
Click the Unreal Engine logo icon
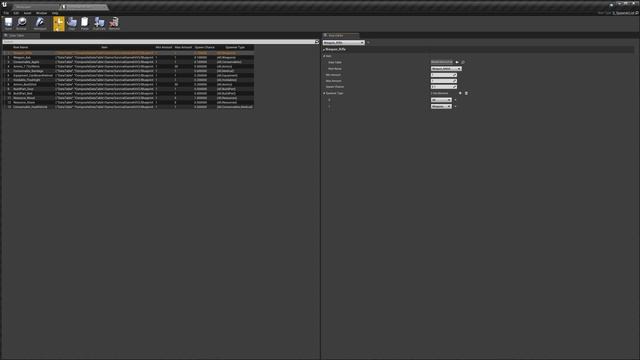click(4, 4)
